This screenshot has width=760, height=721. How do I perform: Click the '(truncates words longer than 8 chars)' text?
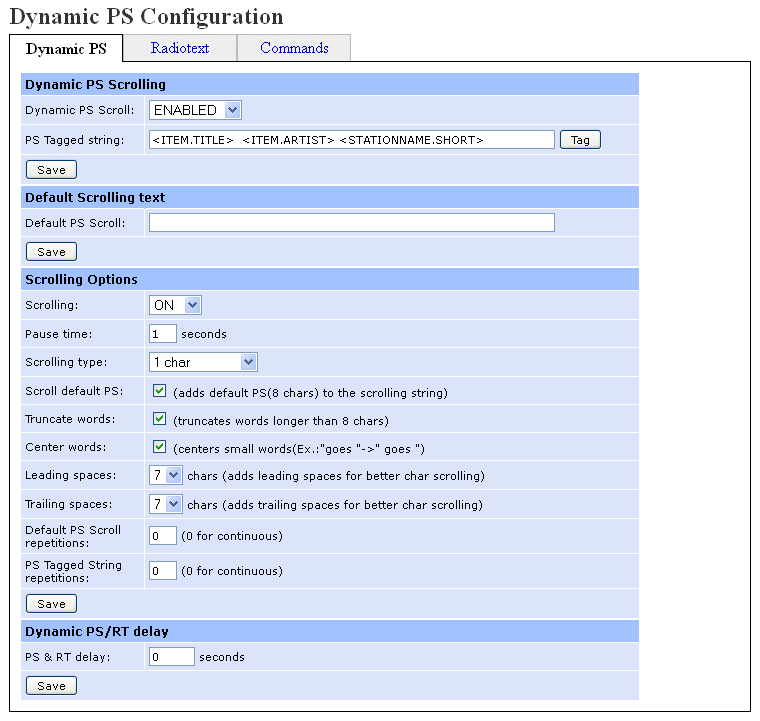pyautogui.click(x=281, y=421)
